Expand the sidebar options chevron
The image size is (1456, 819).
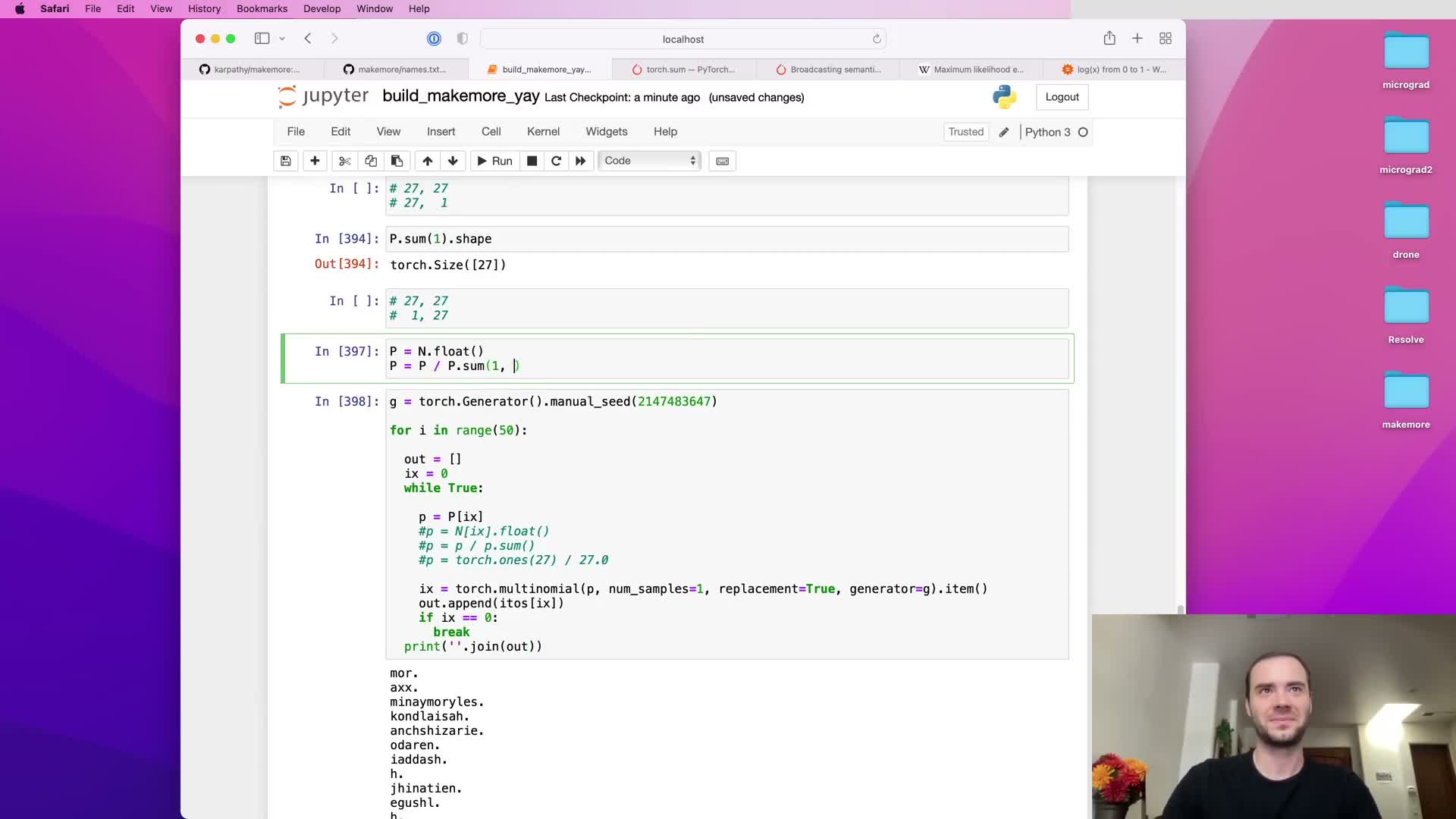[282, 39]
